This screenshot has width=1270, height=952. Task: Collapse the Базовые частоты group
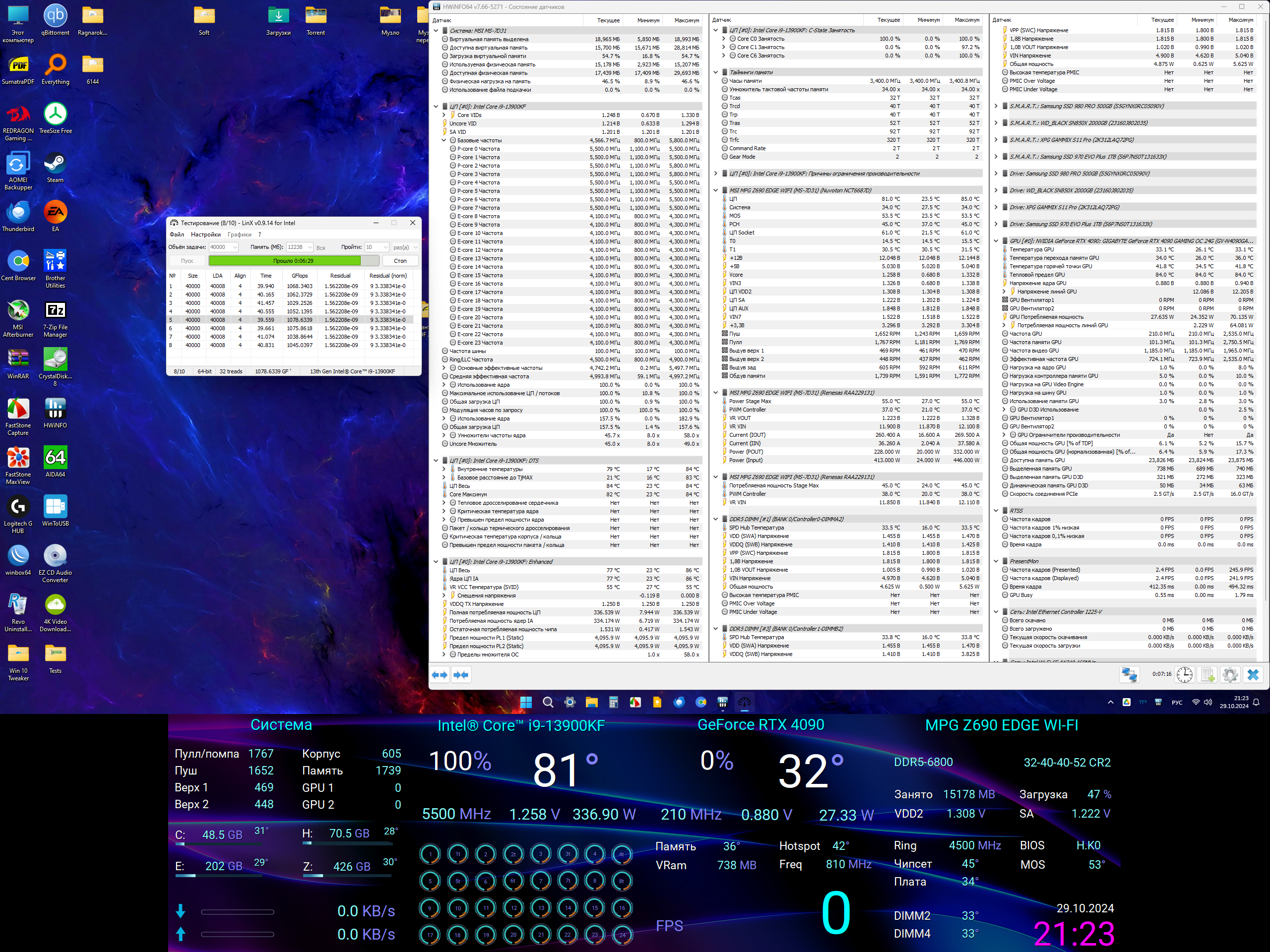tap(444, 140)
